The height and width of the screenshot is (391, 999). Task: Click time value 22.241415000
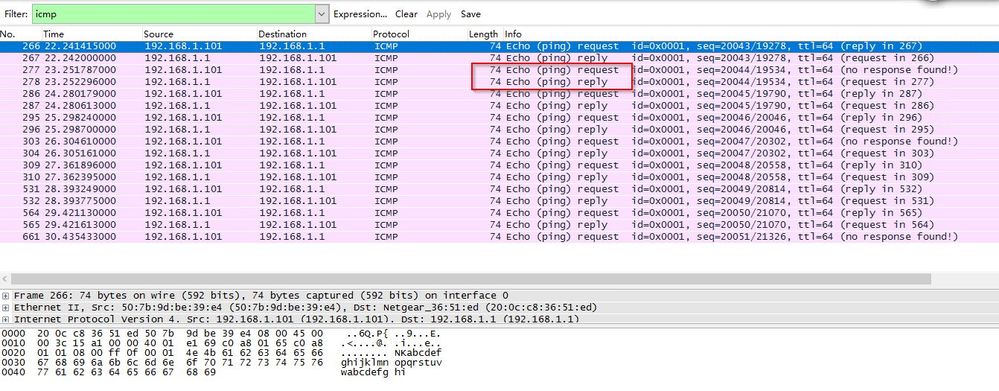[x=80, y=46]
